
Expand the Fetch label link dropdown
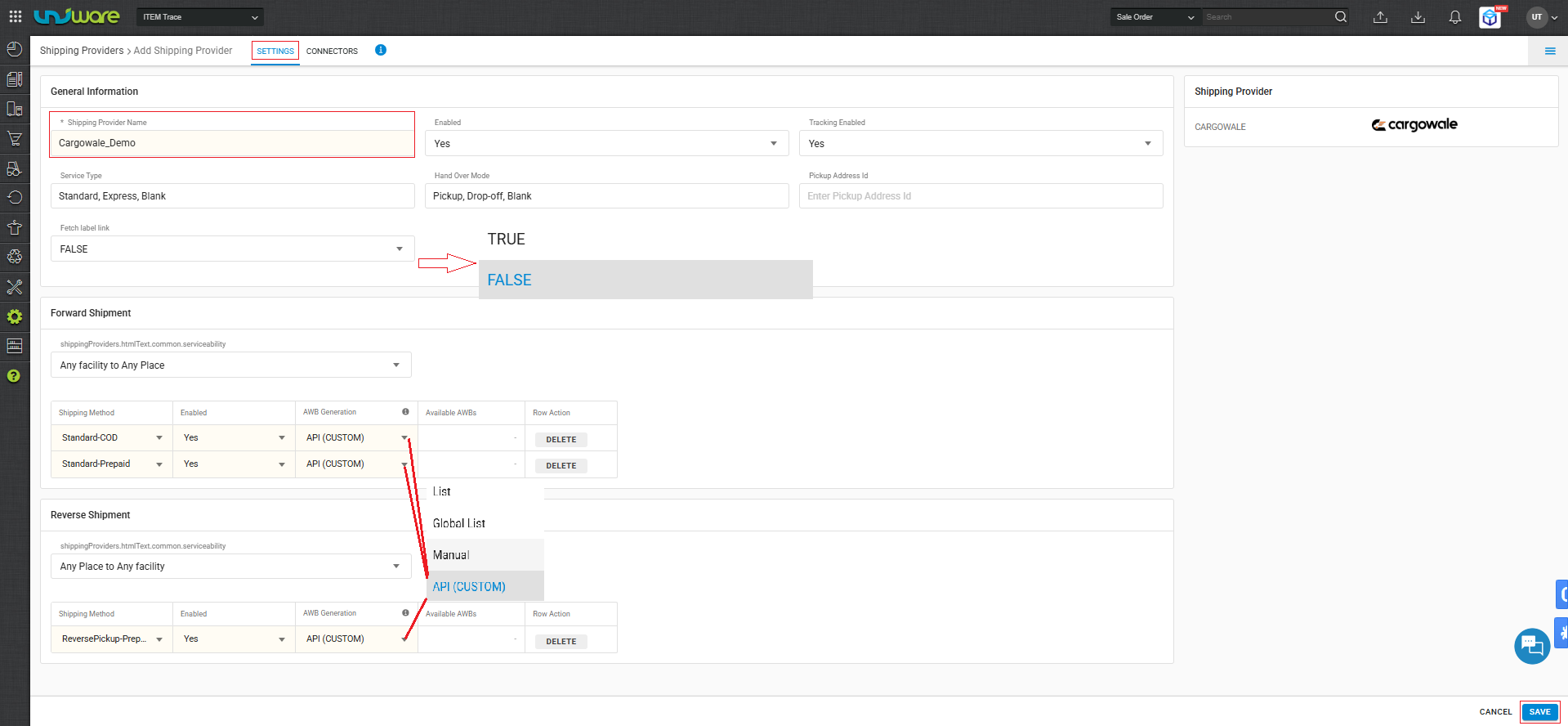click(x=232, y=249)
